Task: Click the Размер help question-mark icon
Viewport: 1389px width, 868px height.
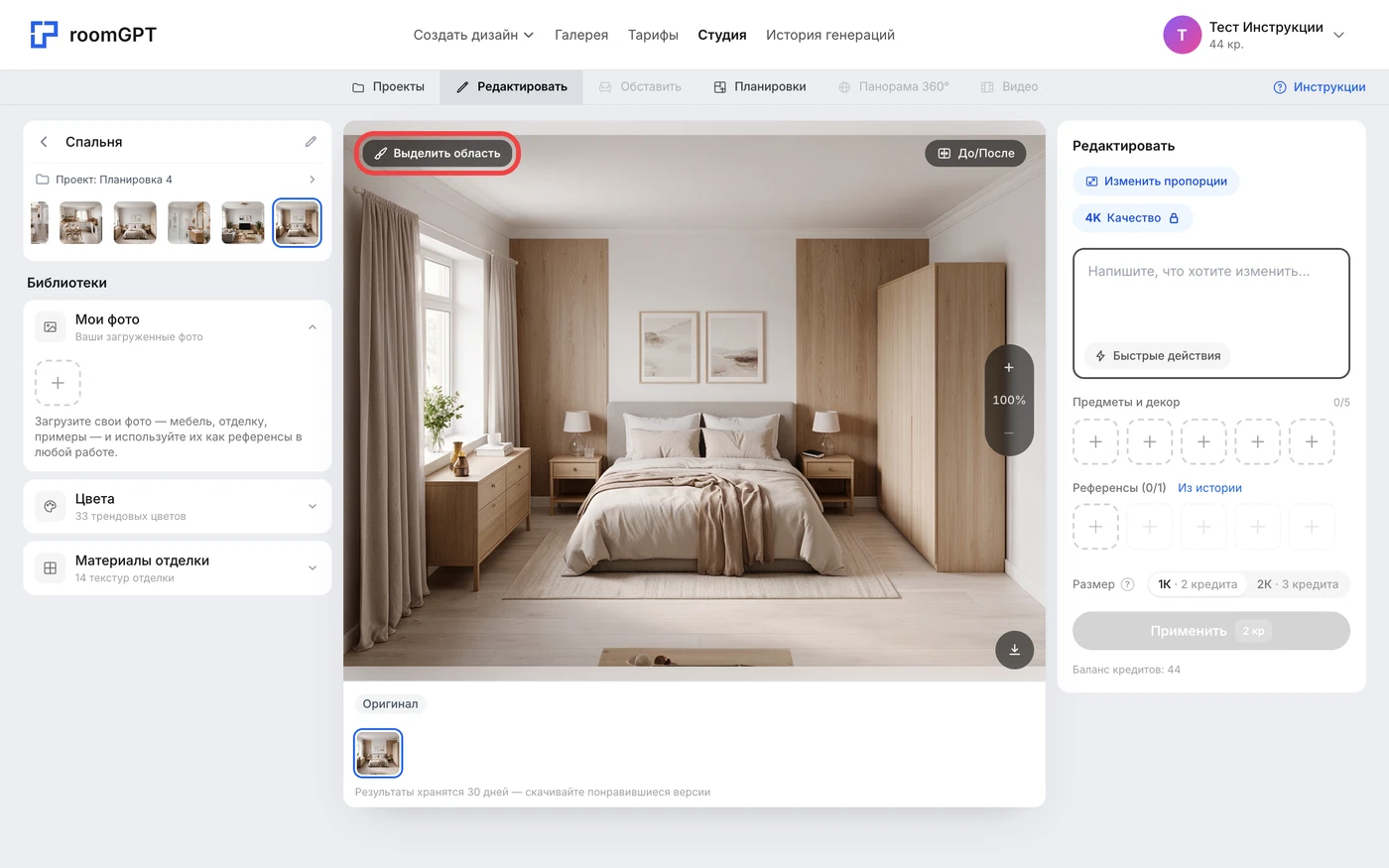Action: [1127, 584]
